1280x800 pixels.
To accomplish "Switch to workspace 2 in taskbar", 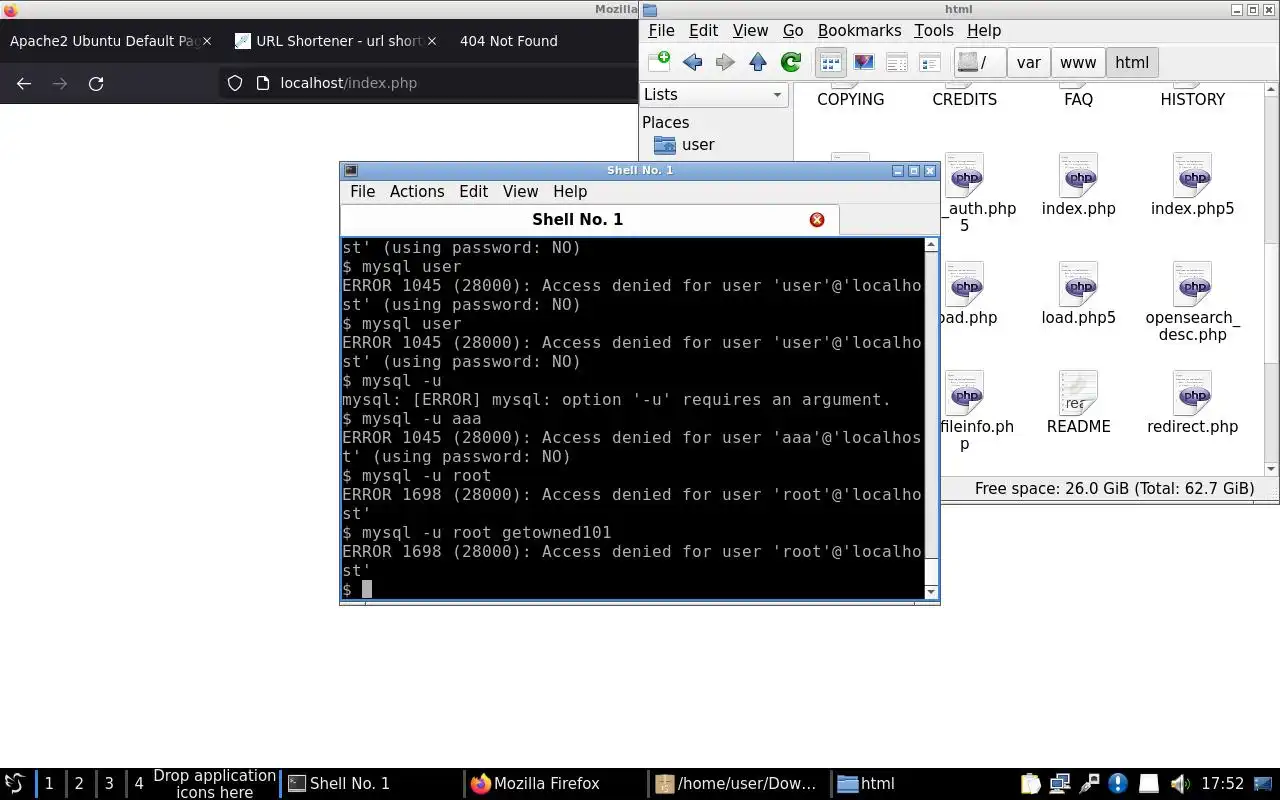I will (79, 783).
